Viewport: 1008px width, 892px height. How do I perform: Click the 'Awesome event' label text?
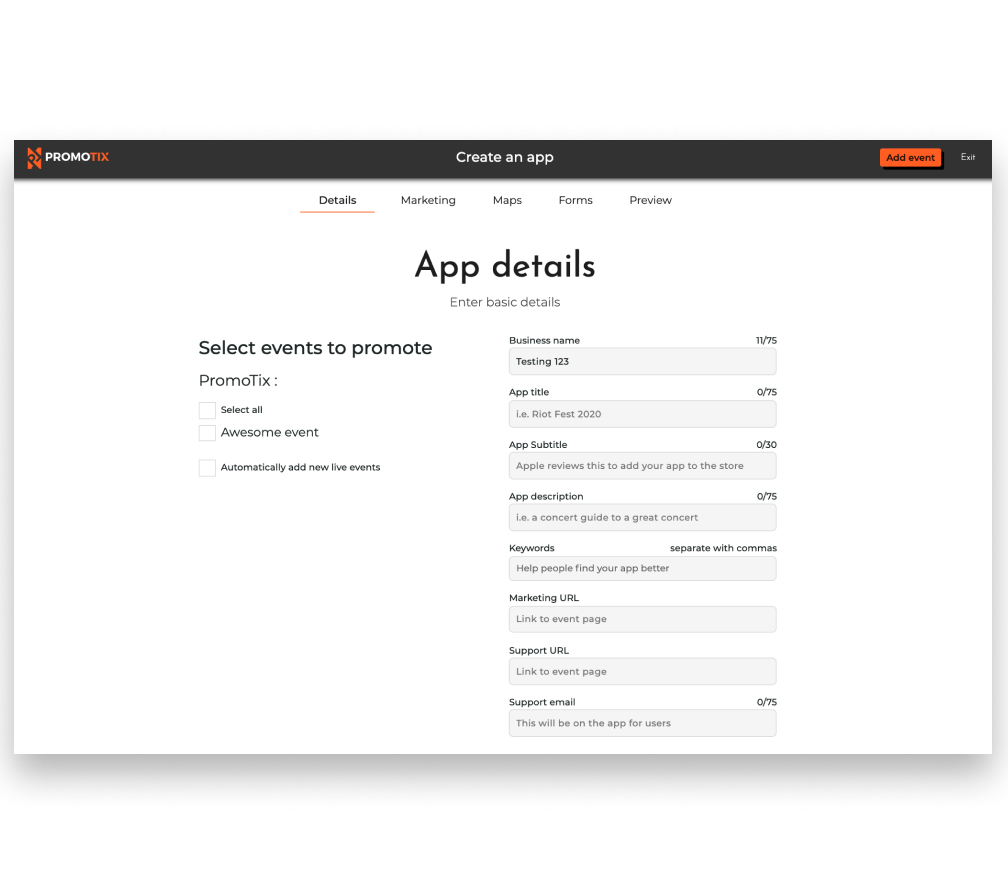pyautogui.click(x=269, y=433)
